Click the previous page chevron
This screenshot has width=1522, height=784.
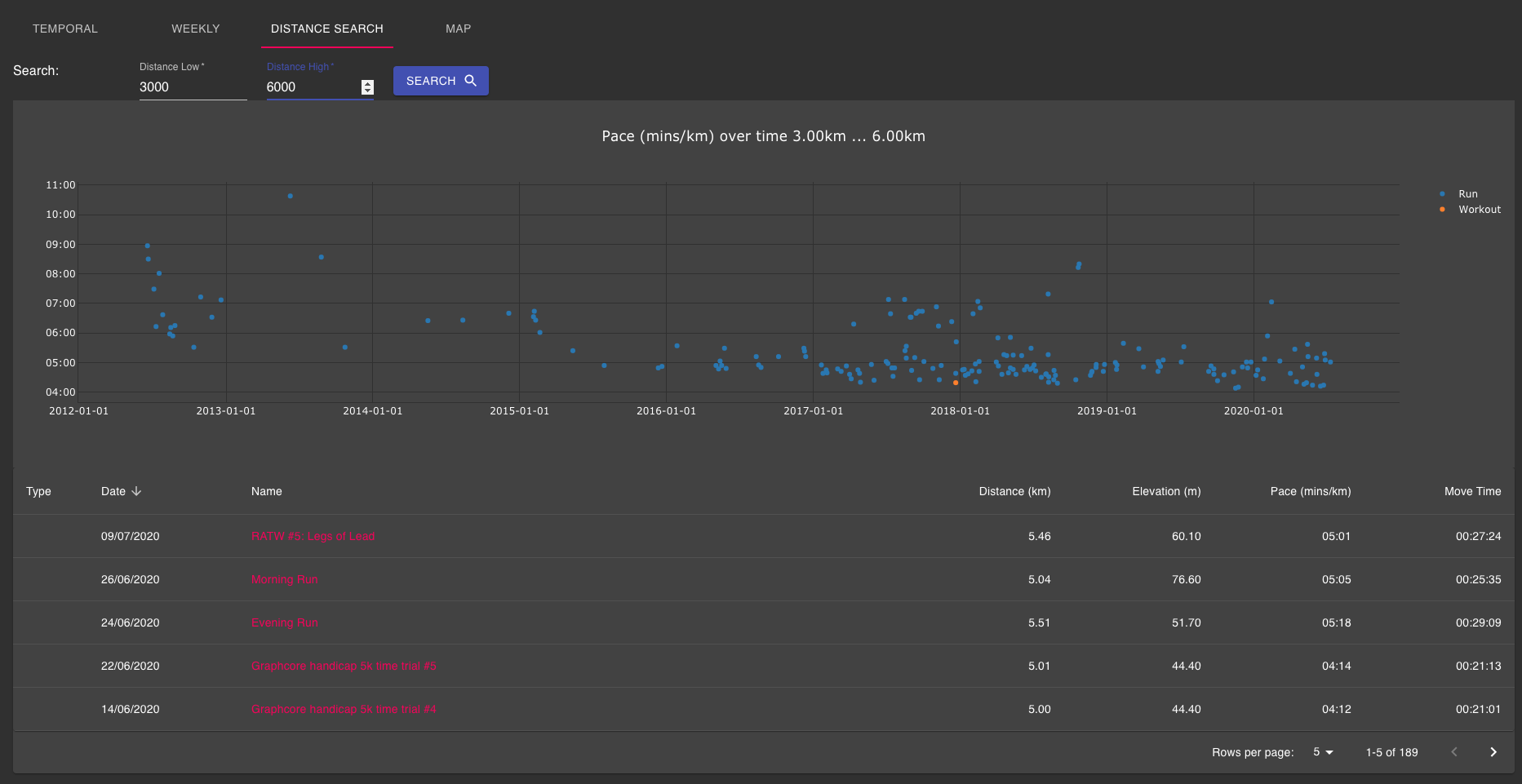pyautogui.click(x=1453, y=752)
